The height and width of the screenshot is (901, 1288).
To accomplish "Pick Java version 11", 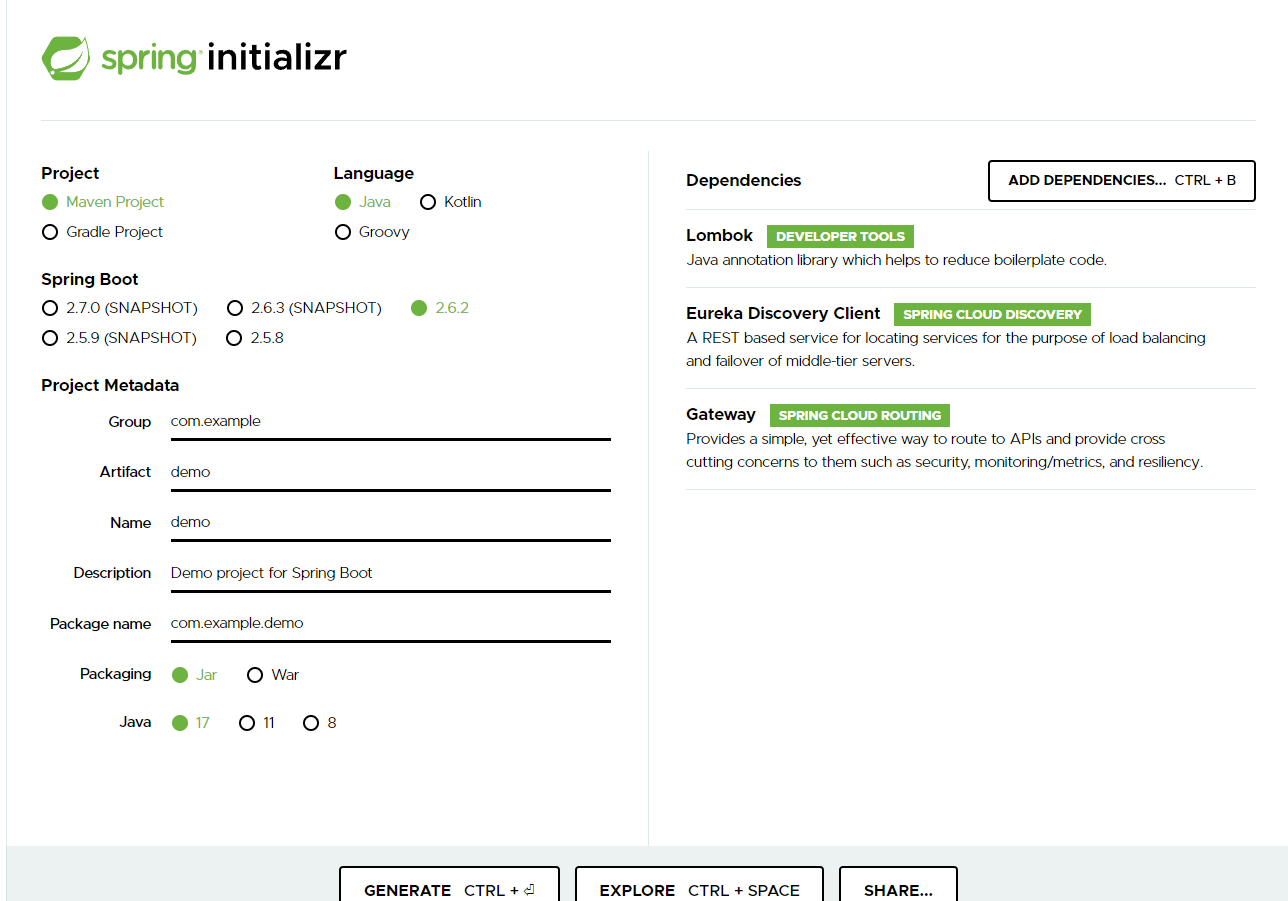I will 257,723.
